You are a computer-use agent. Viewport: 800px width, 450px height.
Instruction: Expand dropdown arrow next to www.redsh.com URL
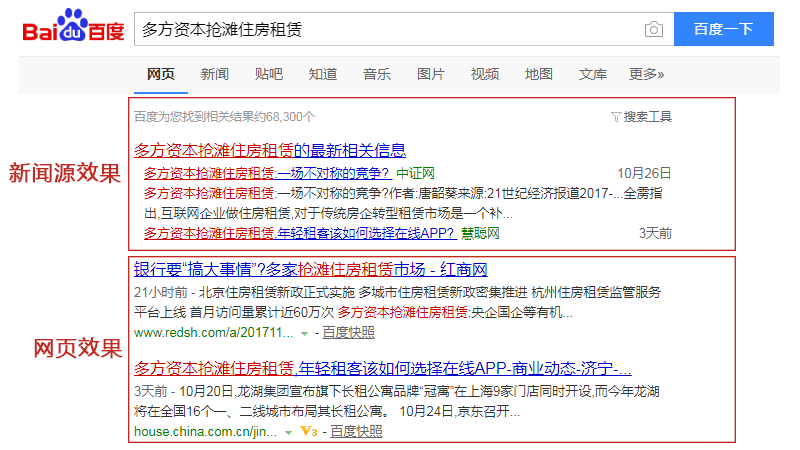(305, 334)
